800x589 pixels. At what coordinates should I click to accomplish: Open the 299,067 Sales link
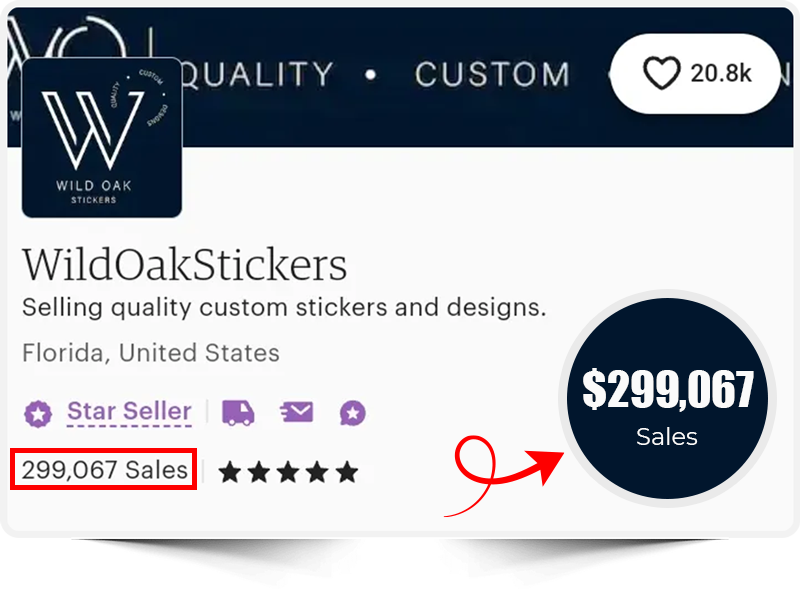tap(104, 470)
